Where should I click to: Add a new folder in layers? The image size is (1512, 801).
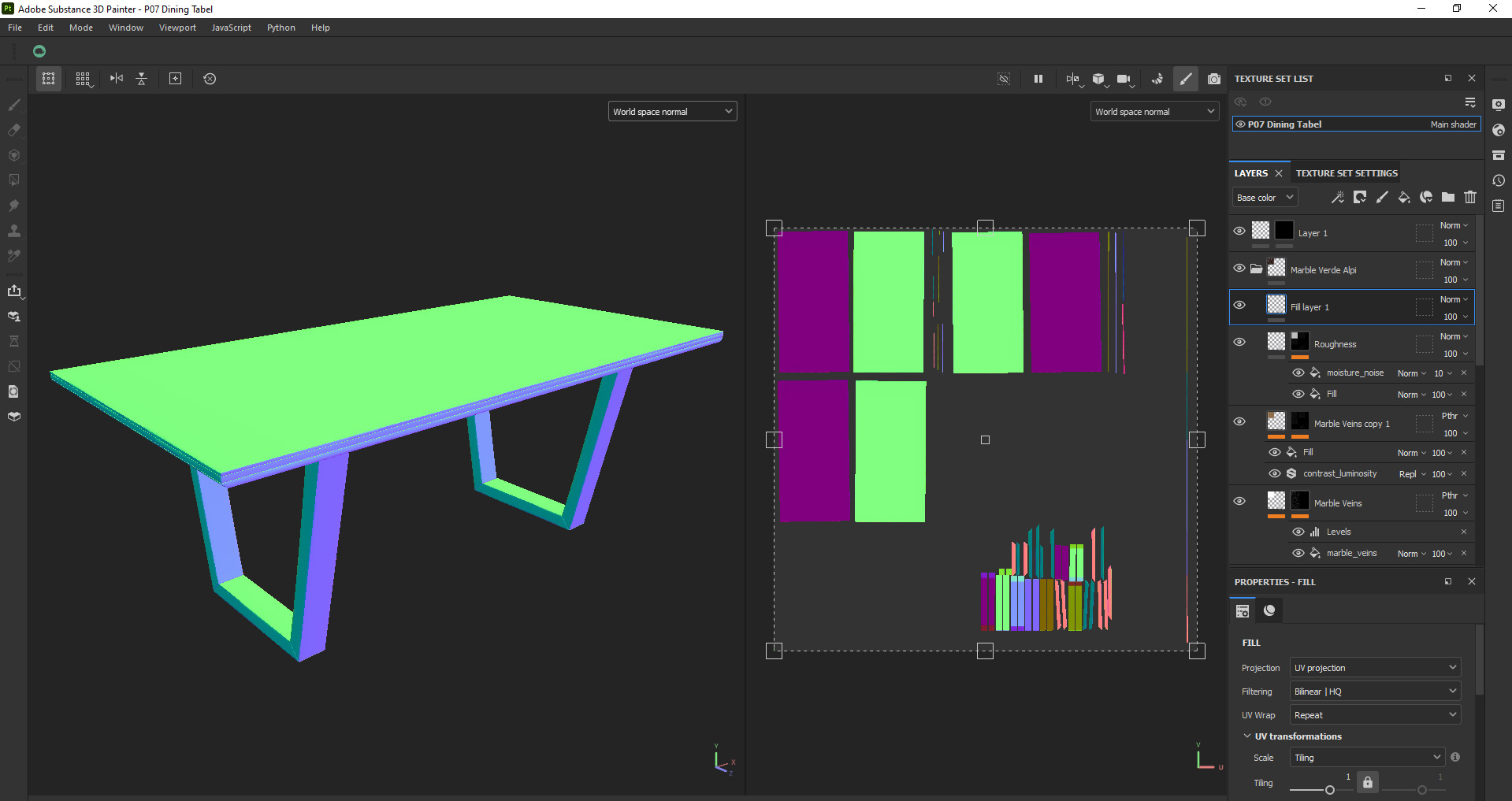[x=1448, y=198]
